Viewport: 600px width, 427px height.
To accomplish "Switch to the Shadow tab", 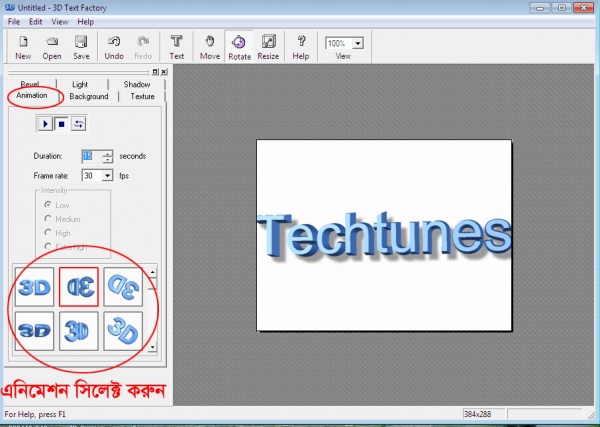I will point(137,84).
